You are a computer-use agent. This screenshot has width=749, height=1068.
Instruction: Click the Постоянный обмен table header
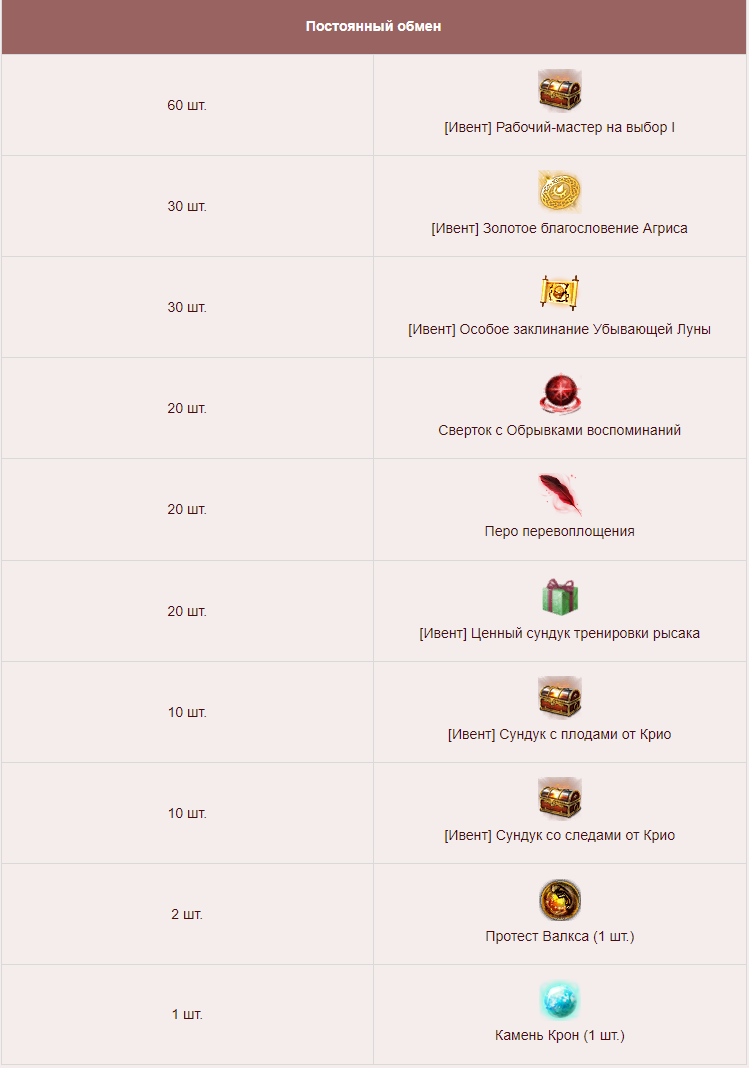(374, 27)
